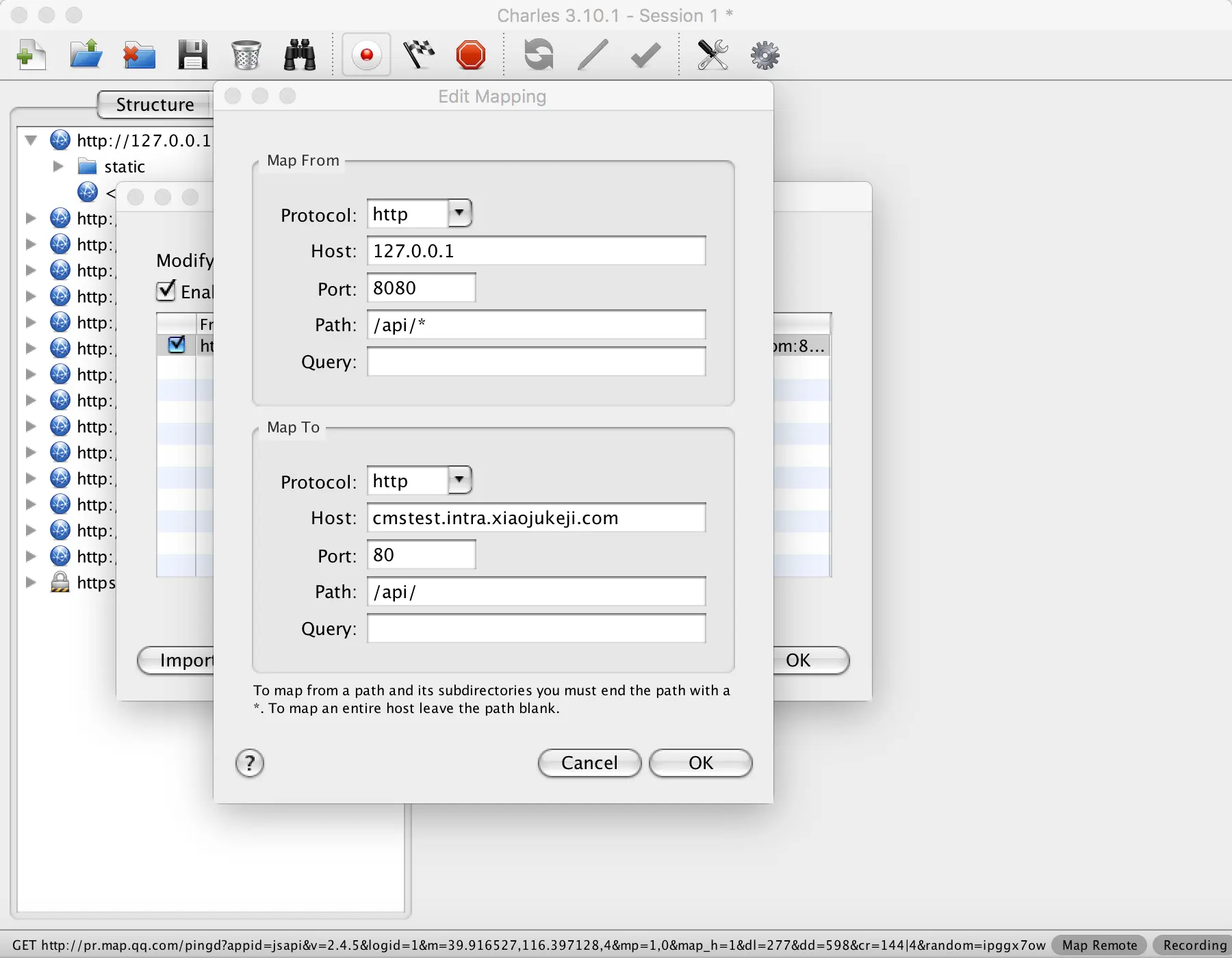Select the static folder in tree
Image resolution: width=1232 pixels, height=958 pixels.
click(112, 166)
